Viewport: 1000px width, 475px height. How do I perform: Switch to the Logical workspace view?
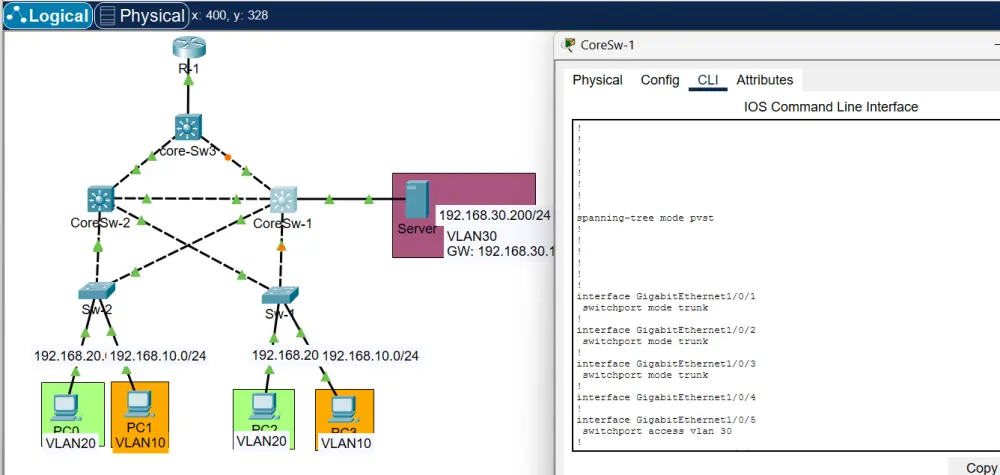(x=48, y=15)
